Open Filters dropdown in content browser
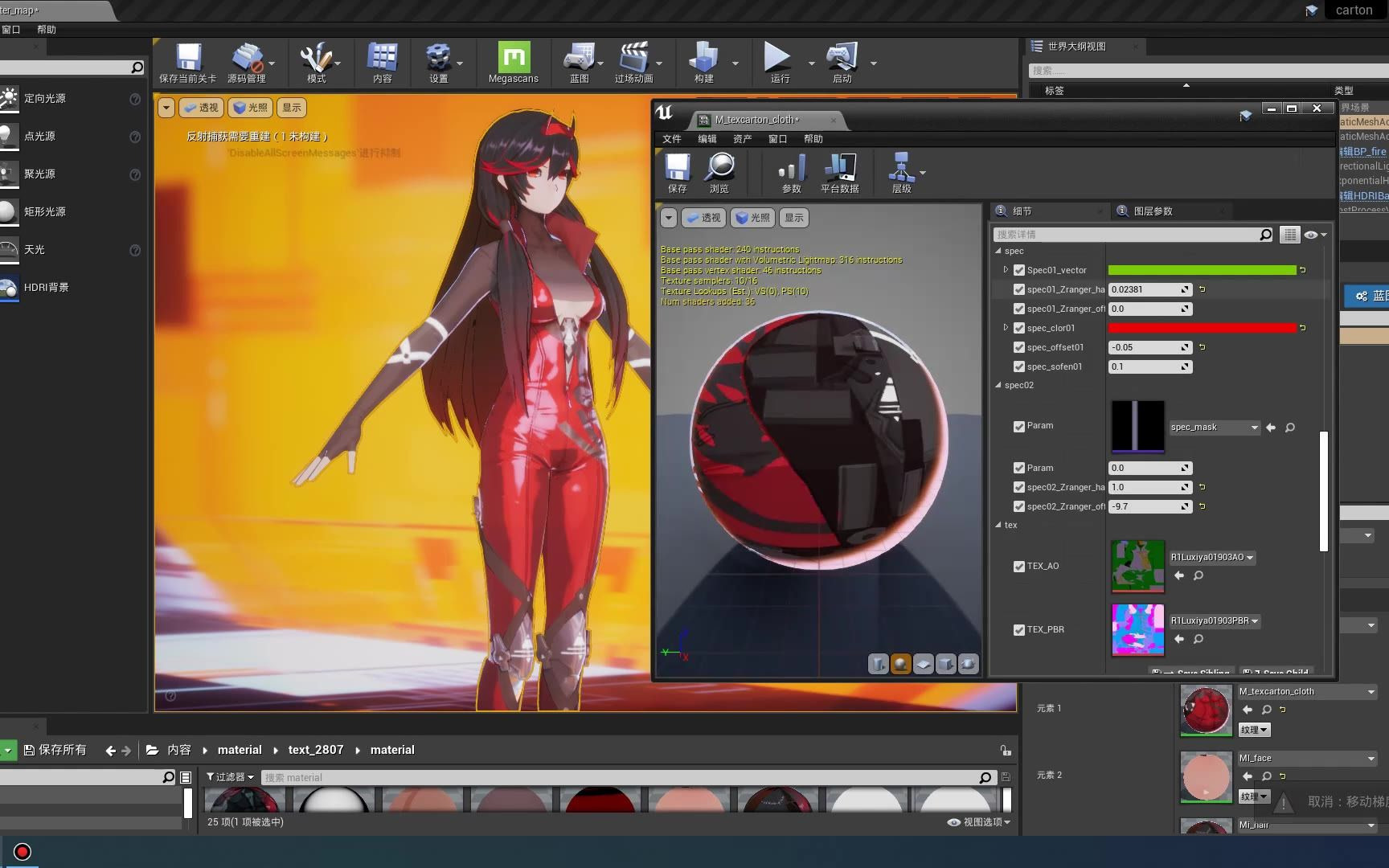 point(230,777)
